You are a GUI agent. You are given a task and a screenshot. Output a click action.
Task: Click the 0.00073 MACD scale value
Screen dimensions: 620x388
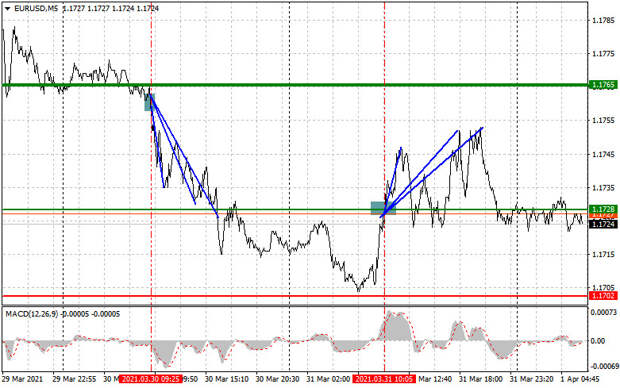click(603, 312)
